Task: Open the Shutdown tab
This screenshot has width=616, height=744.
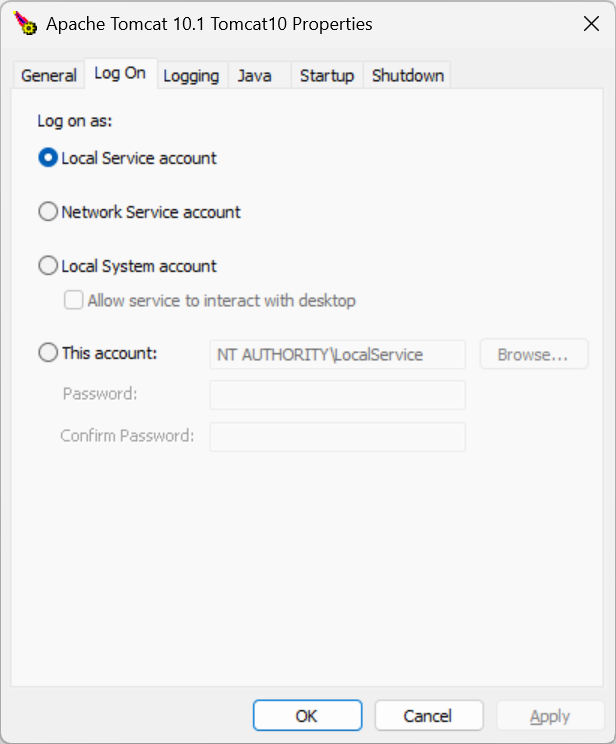Action: (407, 76)
